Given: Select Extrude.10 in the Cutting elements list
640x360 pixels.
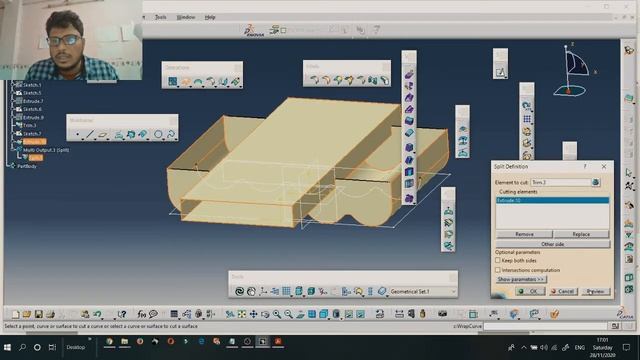Looking at the screenshot, I should click(552, 200).
